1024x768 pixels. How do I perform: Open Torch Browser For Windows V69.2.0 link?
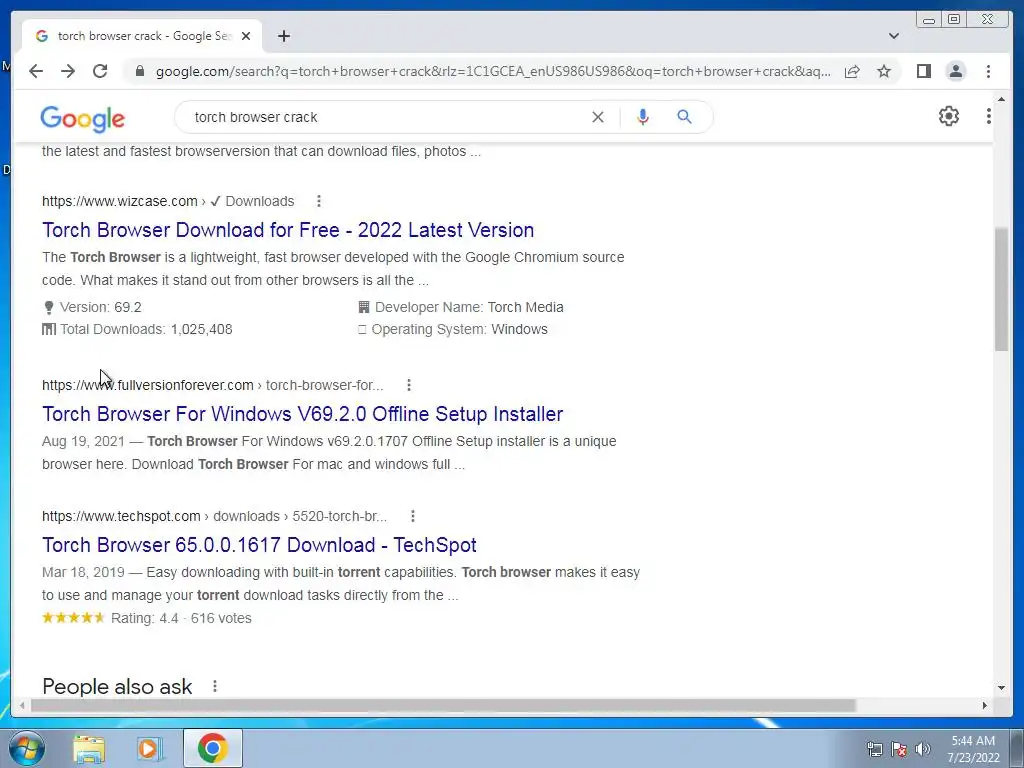tap(302, 414)
